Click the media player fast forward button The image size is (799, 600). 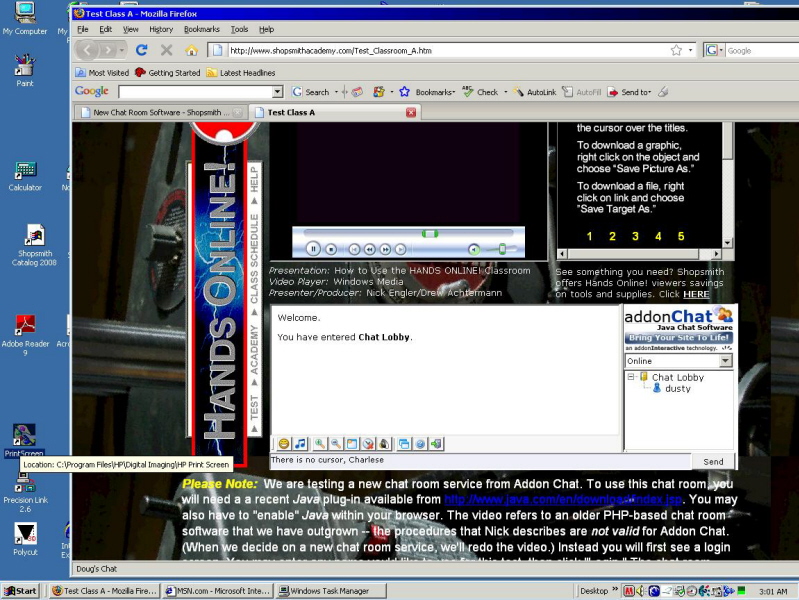385,249
